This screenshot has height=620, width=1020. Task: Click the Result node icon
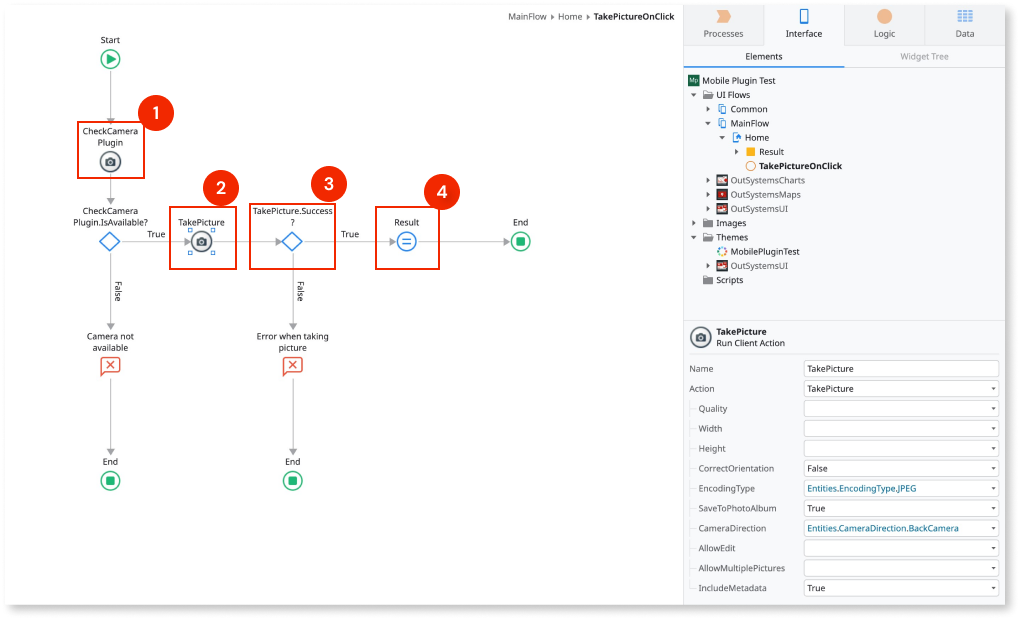pyautogui.click(x=407, y=240)
